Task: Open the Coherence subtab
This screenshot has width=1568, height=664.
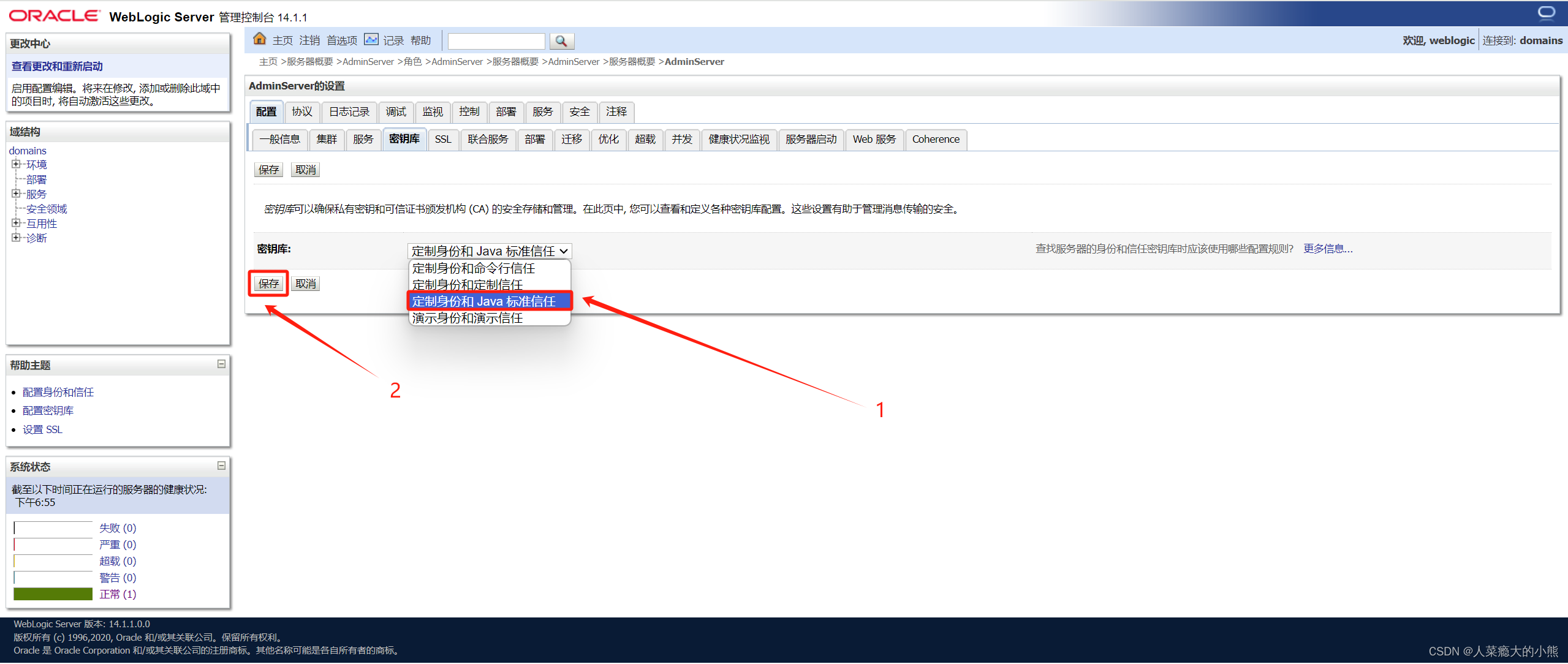Action: point(935,139)
